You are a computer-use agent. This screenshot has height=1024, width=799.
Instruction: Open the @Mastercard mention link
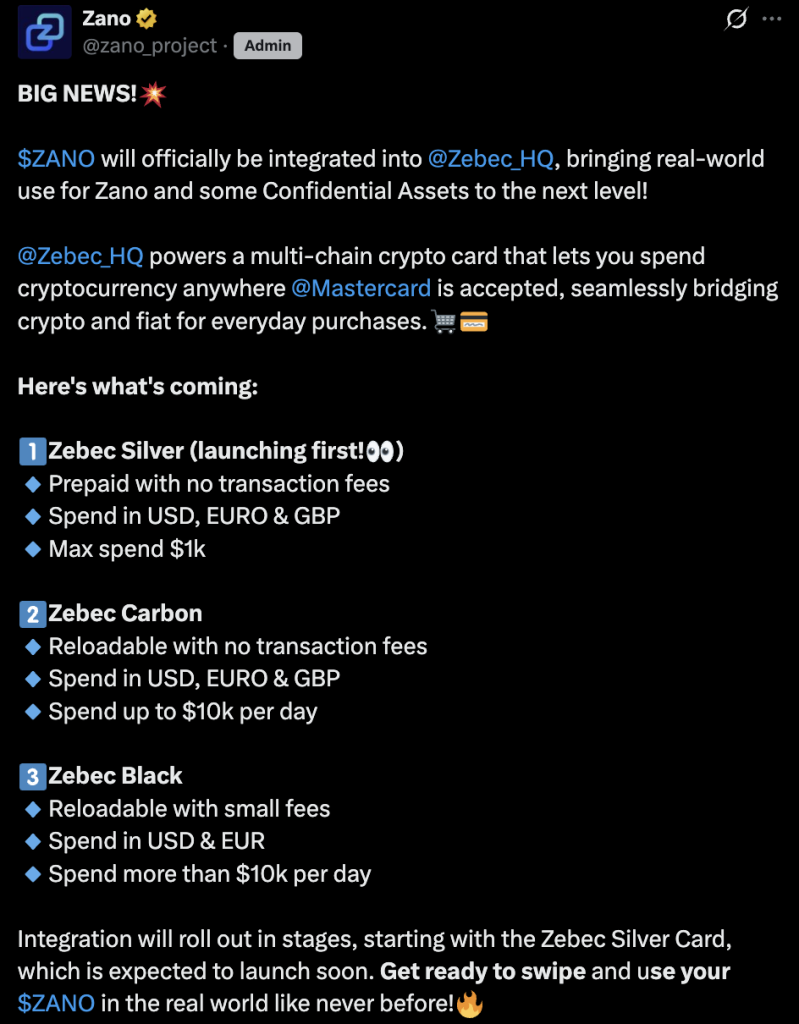click(361, 288)
